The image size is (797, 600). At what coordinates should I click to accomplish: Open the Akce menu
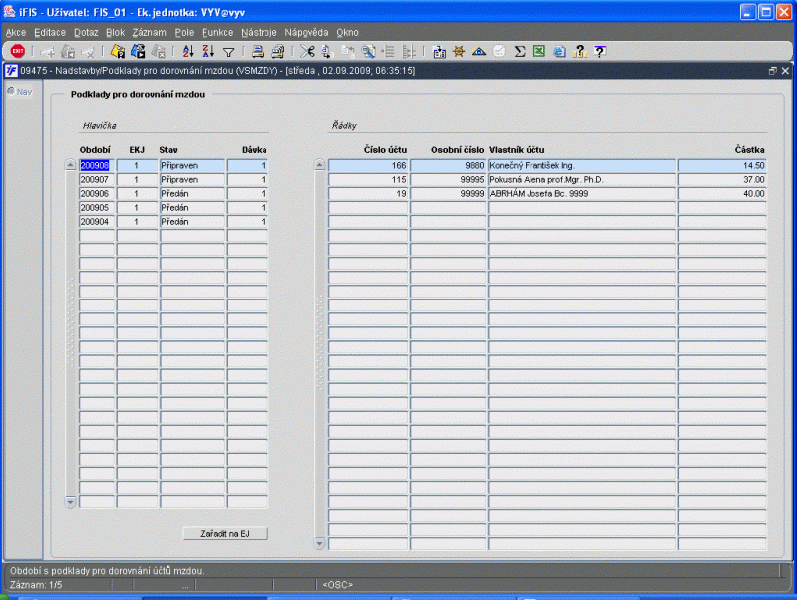[16, 33]
